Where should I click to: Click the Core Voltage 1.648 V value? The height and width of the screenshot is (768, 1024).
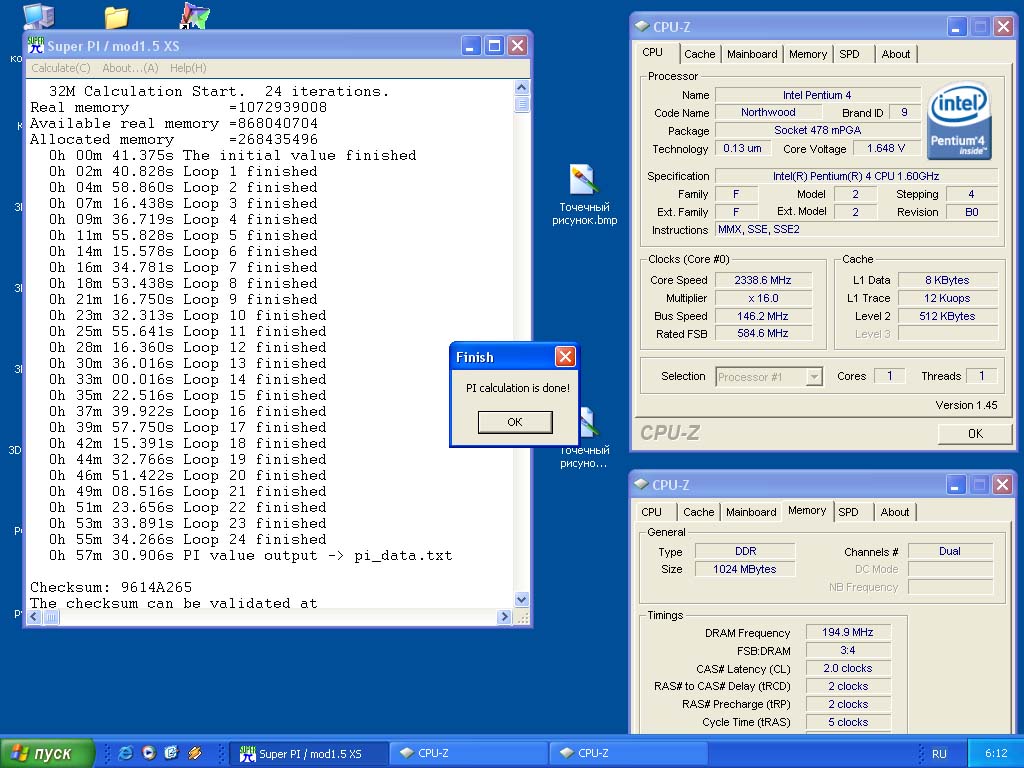[x=886, y=149]
